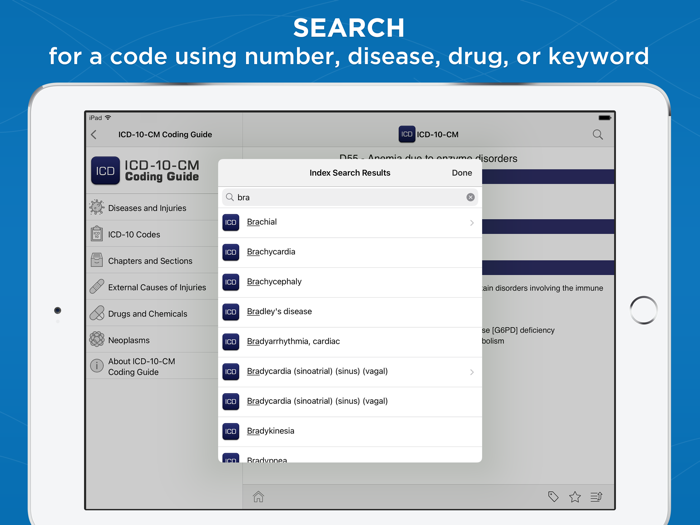Image resolution: width=700 pixels, height=525 pixels.
Task: Tap the ICD-10-CM Coding Guide logo
Action: point(146,171)
